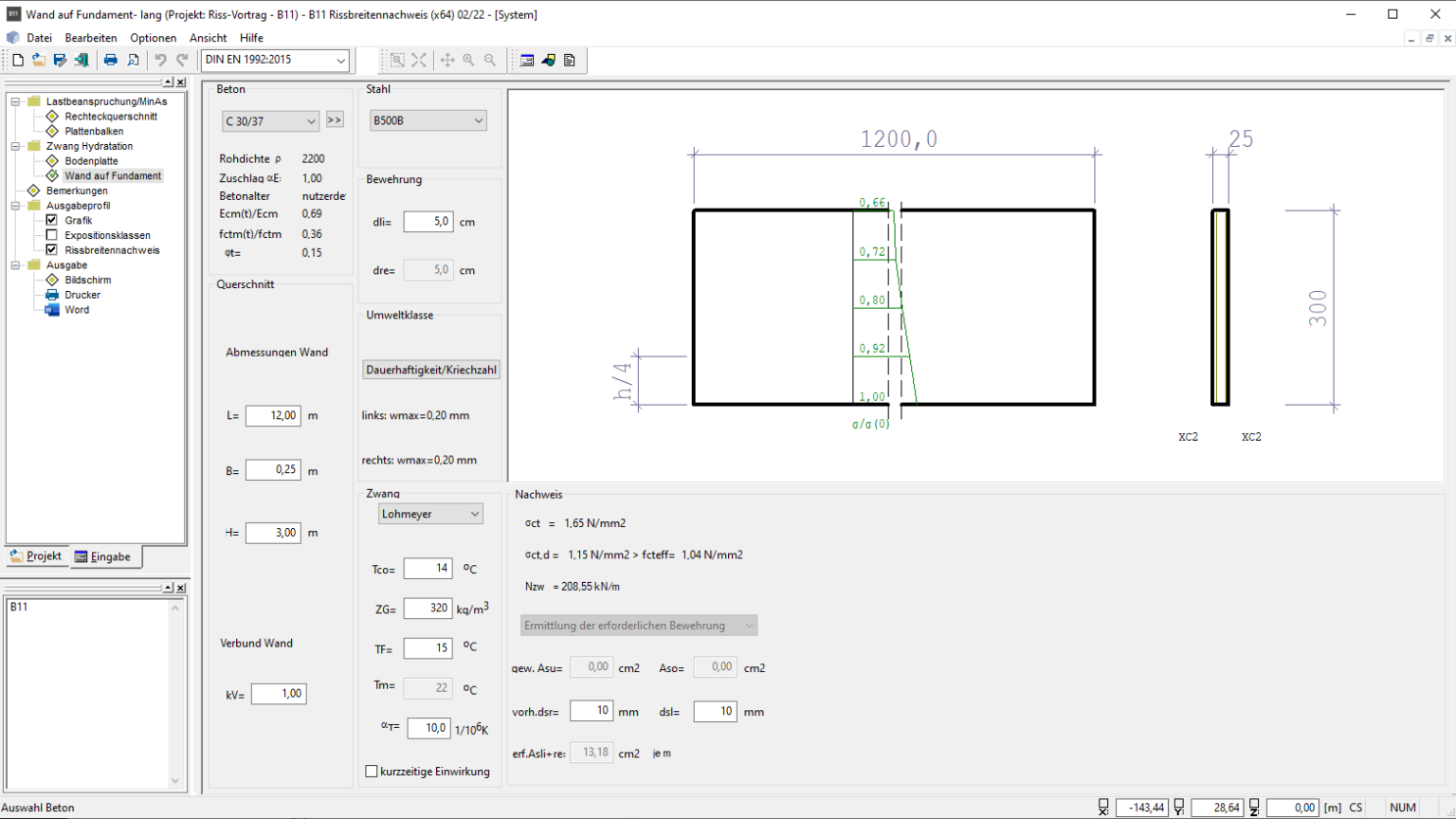Check the kurzzeitige Einwirkung checkbox
The height and width of the screenshot is (819, 1456).
pyautogui.click(x=372, y=772)
